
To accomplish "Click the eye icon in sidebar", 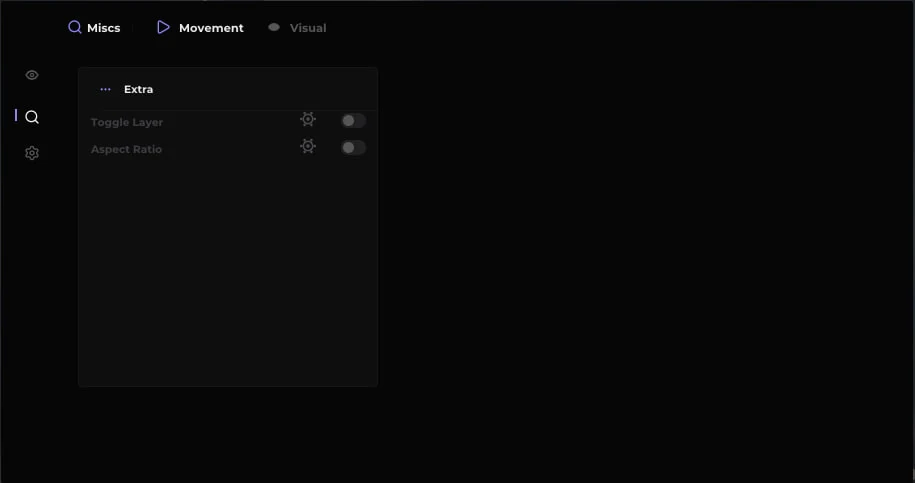I will click(32, 75).
